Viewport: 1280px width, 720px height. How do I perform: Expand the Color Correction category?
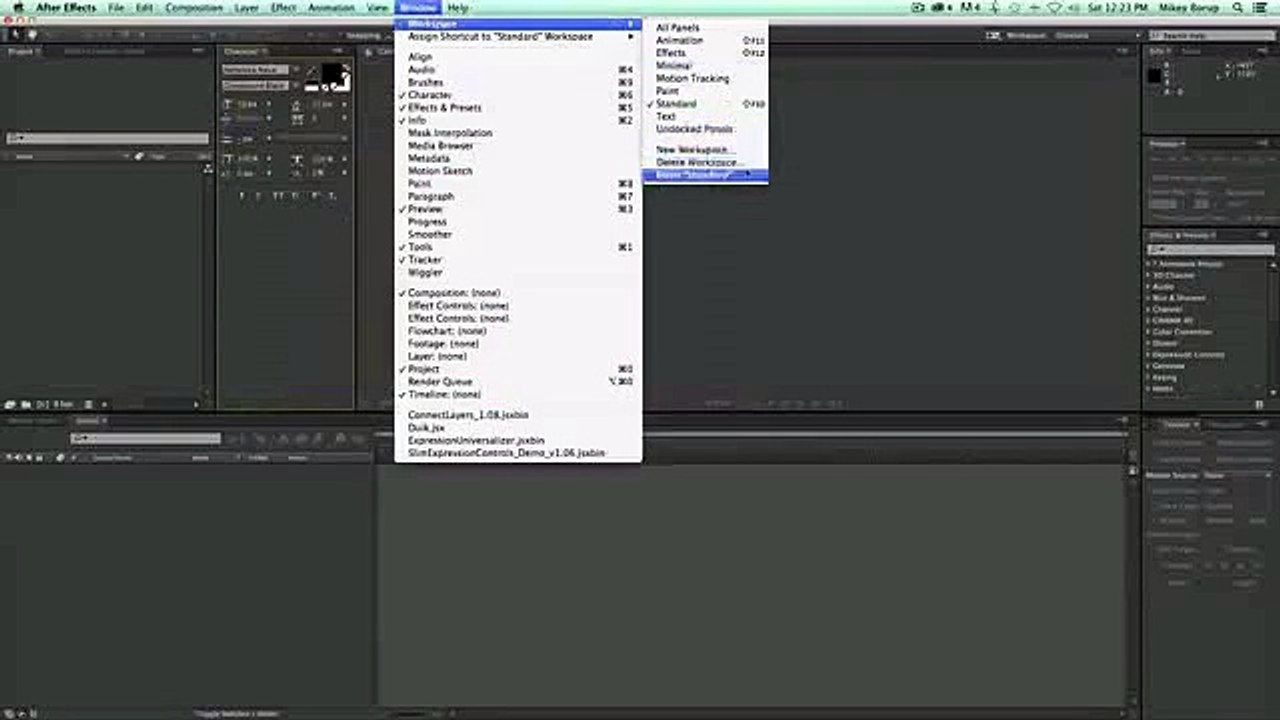click(x=1148, y=332)
